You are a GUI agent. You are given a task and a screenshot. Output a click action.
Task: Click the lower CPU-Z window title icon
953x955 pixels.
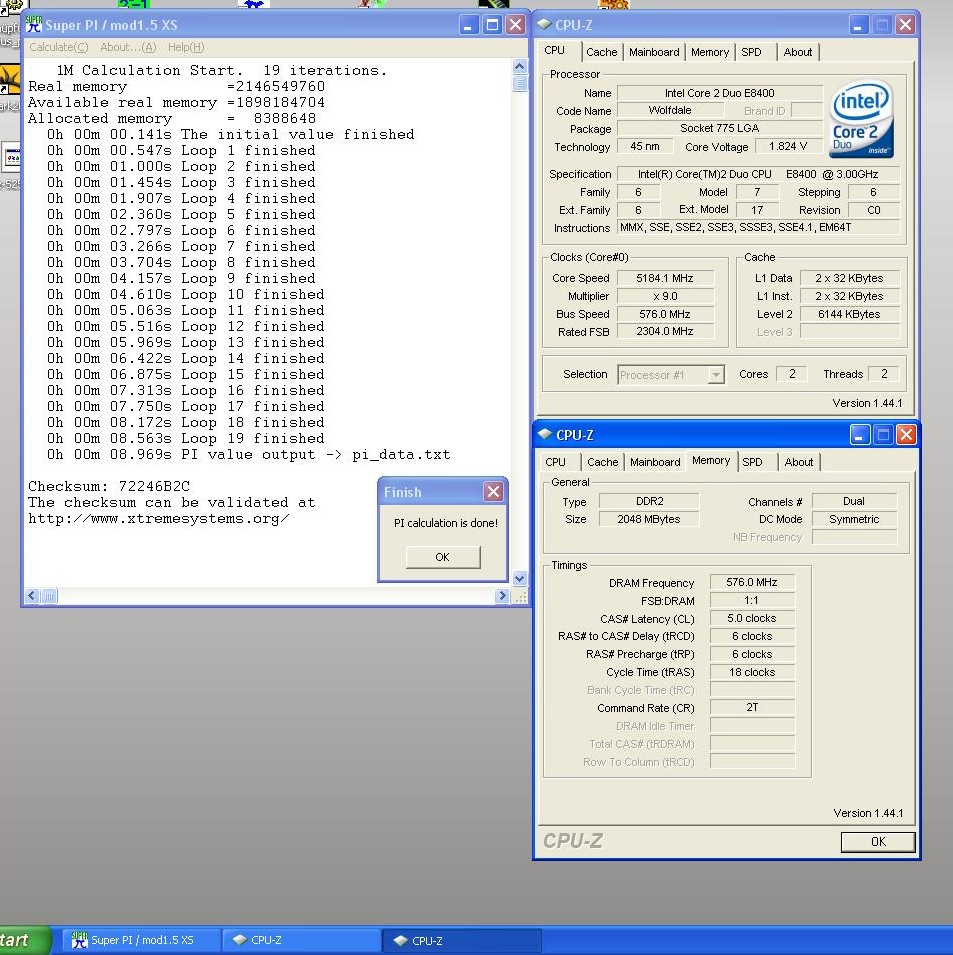[545, 435]
